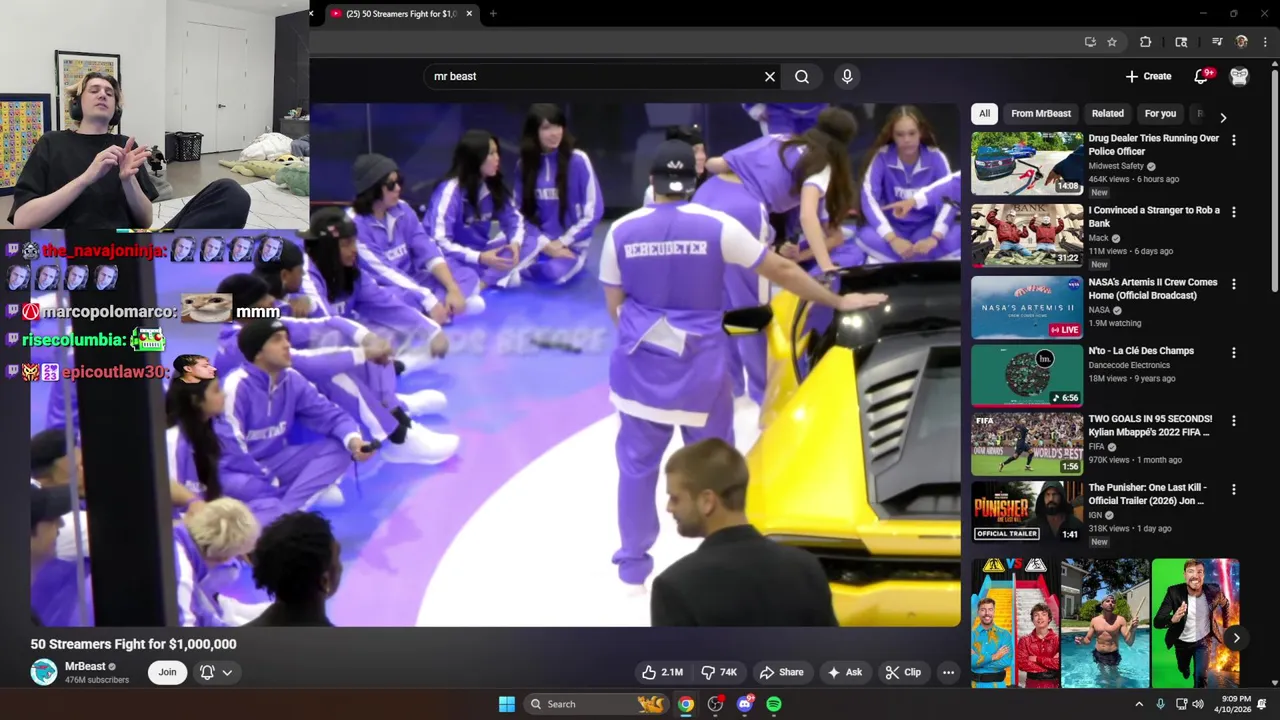Open a new browser tab
This screenshot has width=1280, height=720.
(x=493, y=13)
